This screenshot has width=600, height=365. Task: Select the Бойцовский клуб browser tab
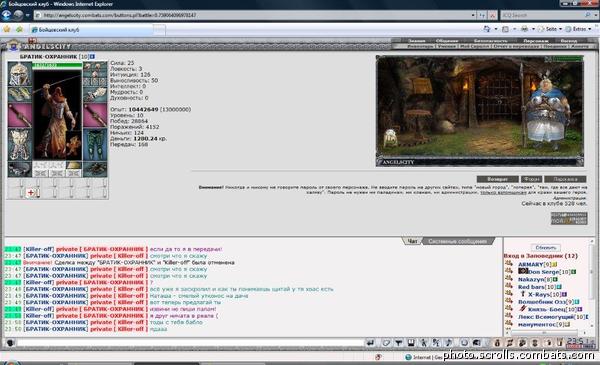pos(92,29)
